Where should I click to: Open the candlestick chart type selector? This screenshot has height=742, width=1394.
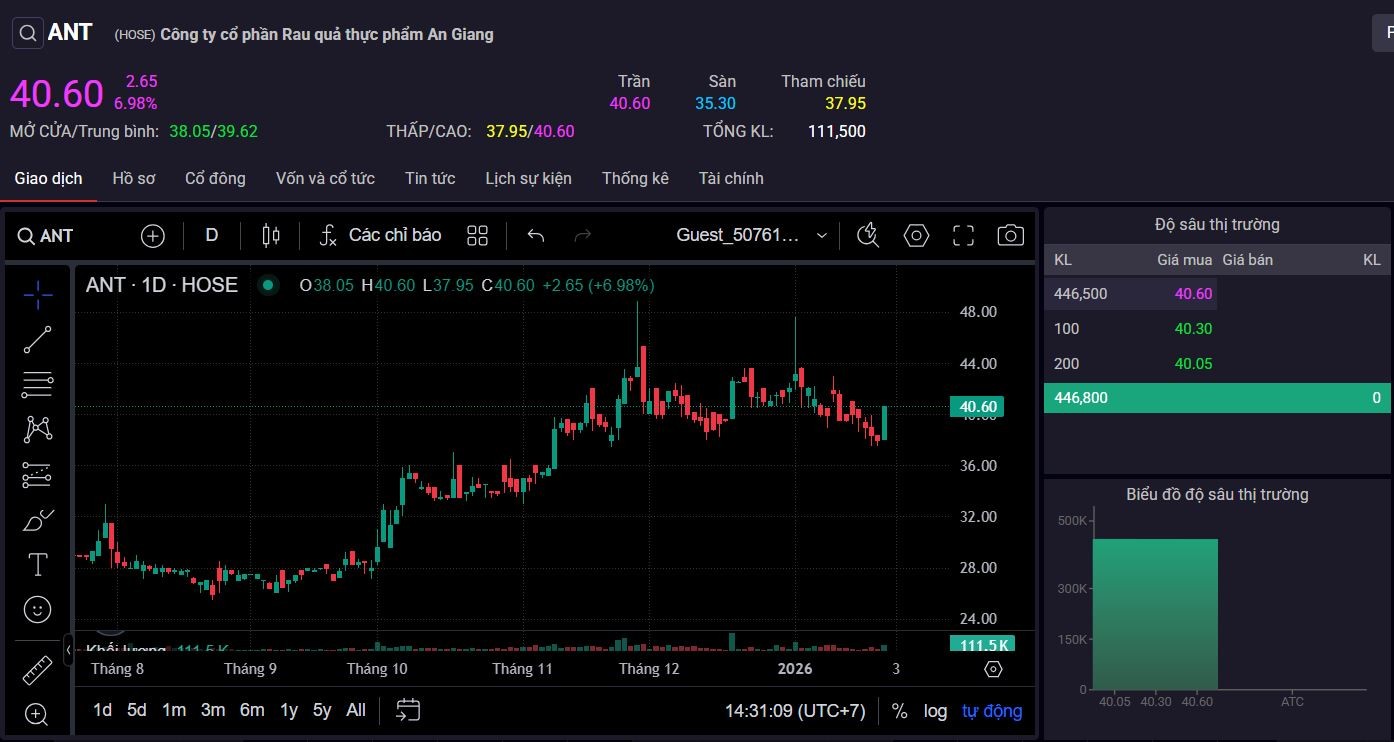[x=270, y=236]
